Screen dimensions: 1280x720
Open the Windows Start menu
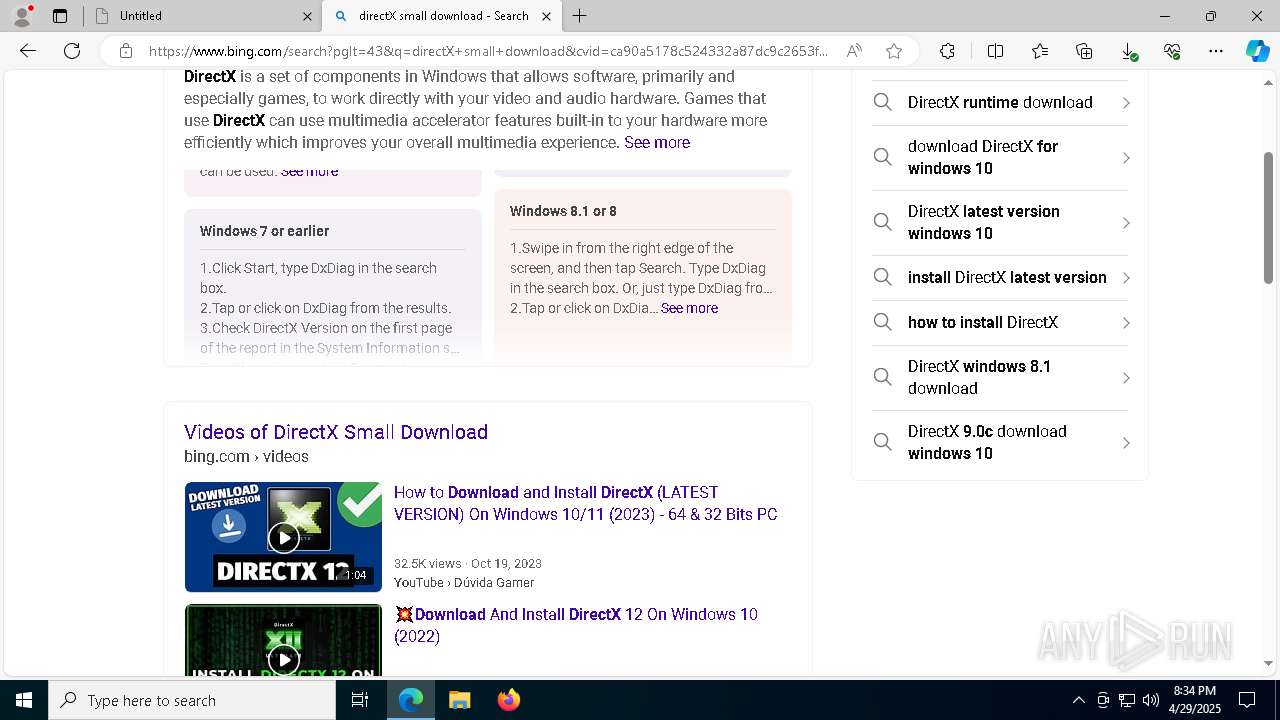tap(24, 700)
